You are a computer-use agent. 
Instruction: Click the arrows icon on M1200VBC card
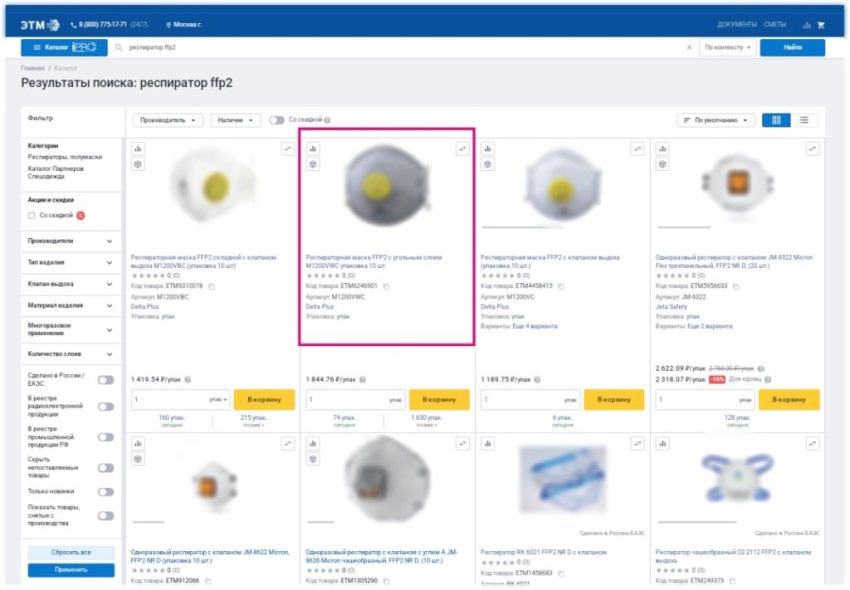pos(288,149)
